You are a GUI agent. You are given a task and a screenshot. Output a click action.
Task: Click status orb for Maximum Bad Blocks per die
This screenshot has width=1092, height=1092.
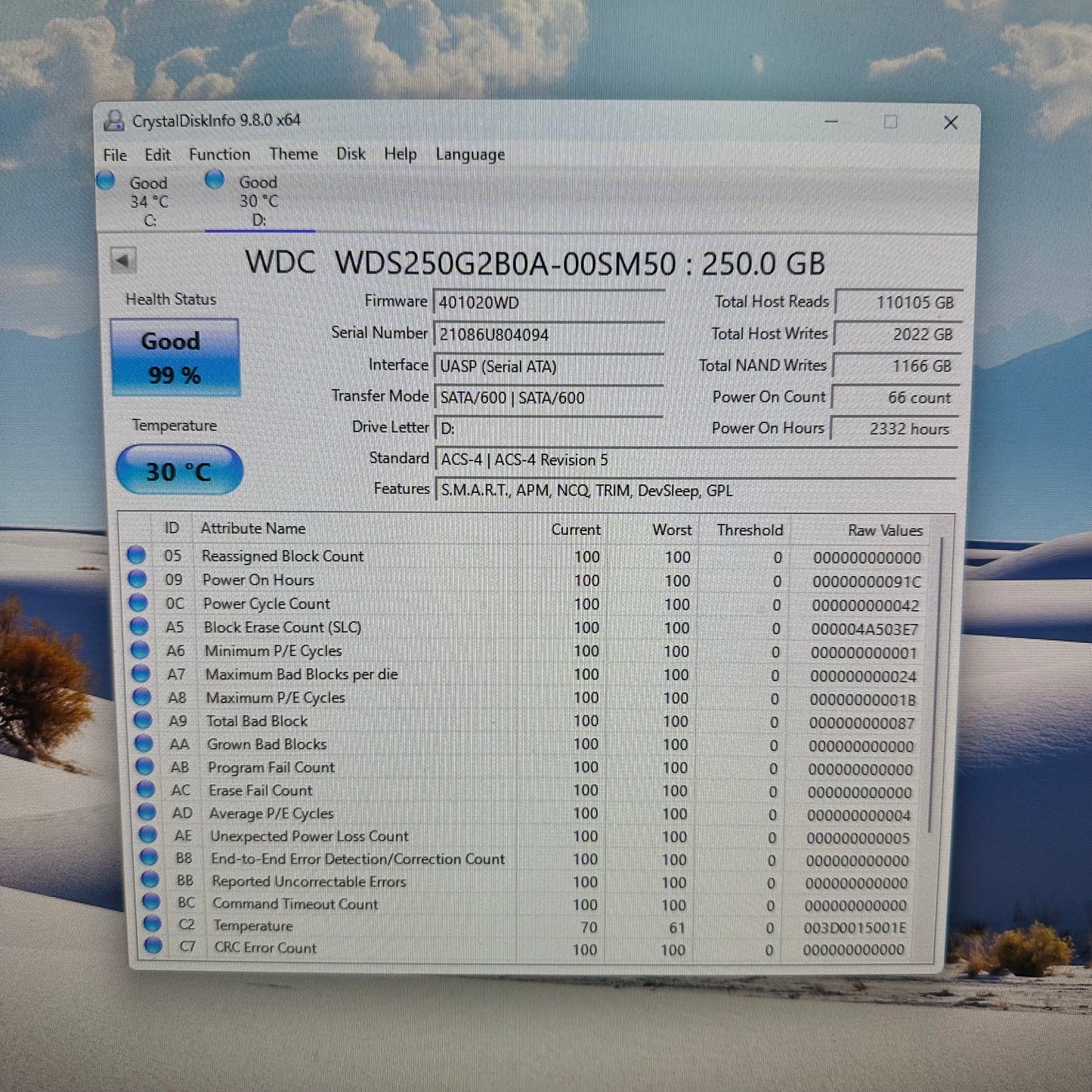(141, 673)
